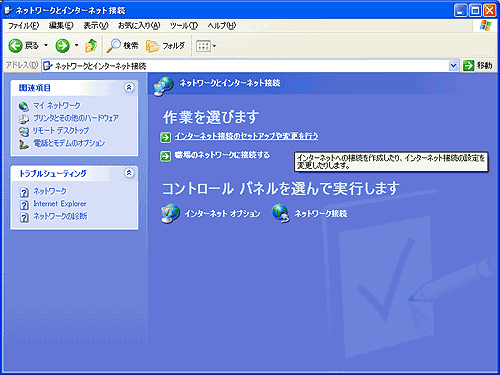500x375 pixels.
Task: Collapse the 関連項目 panel chevron
Action: click(129, 87)
